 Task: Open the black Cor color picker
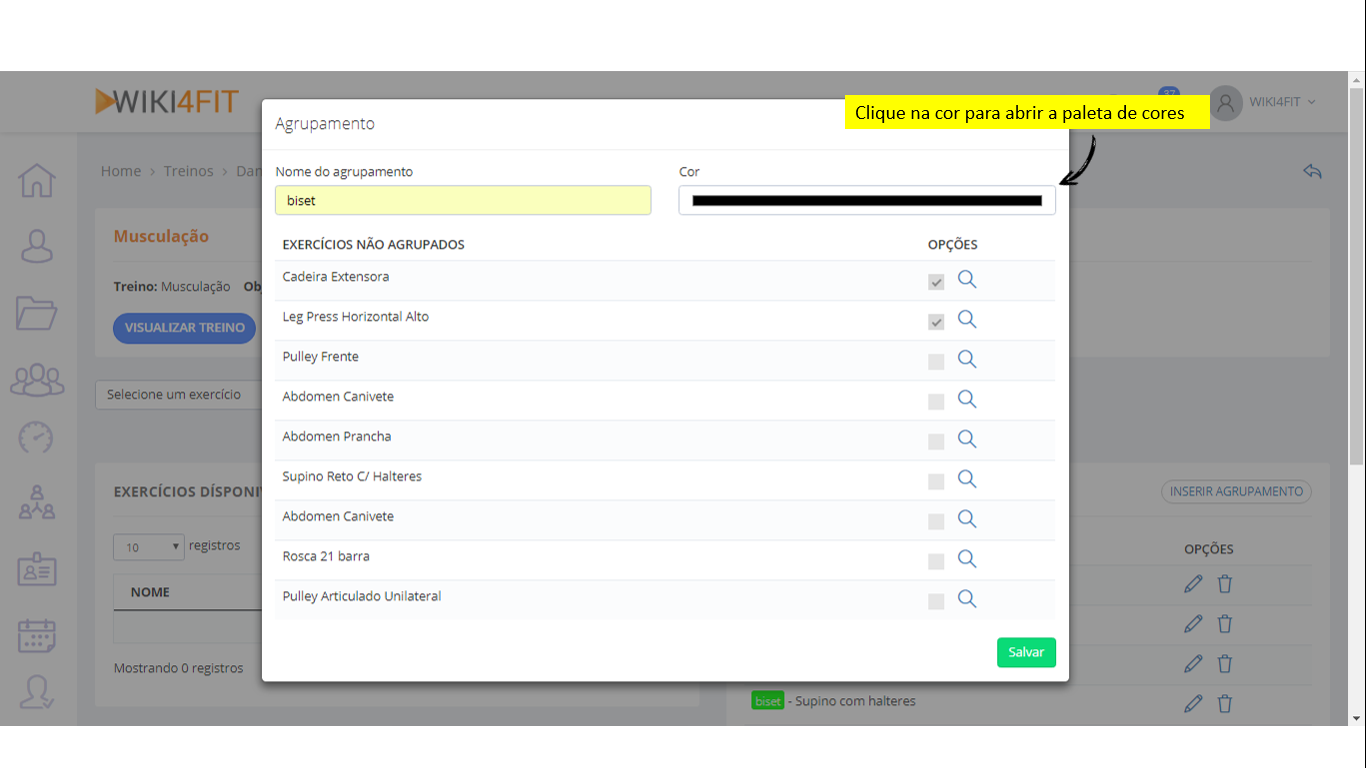[866, 200]
